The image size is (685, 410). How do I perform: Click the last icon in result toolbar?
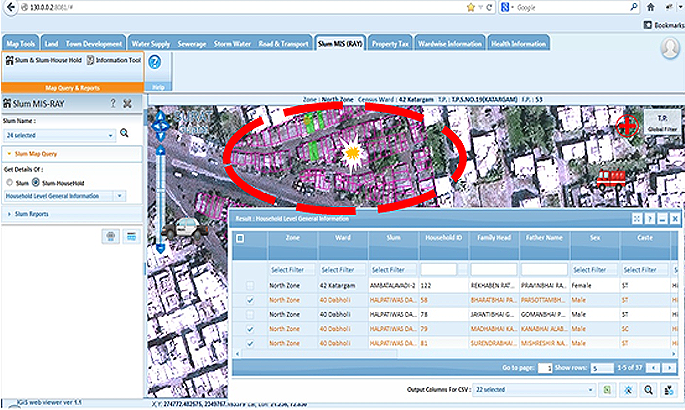click(x=669, y=389)
